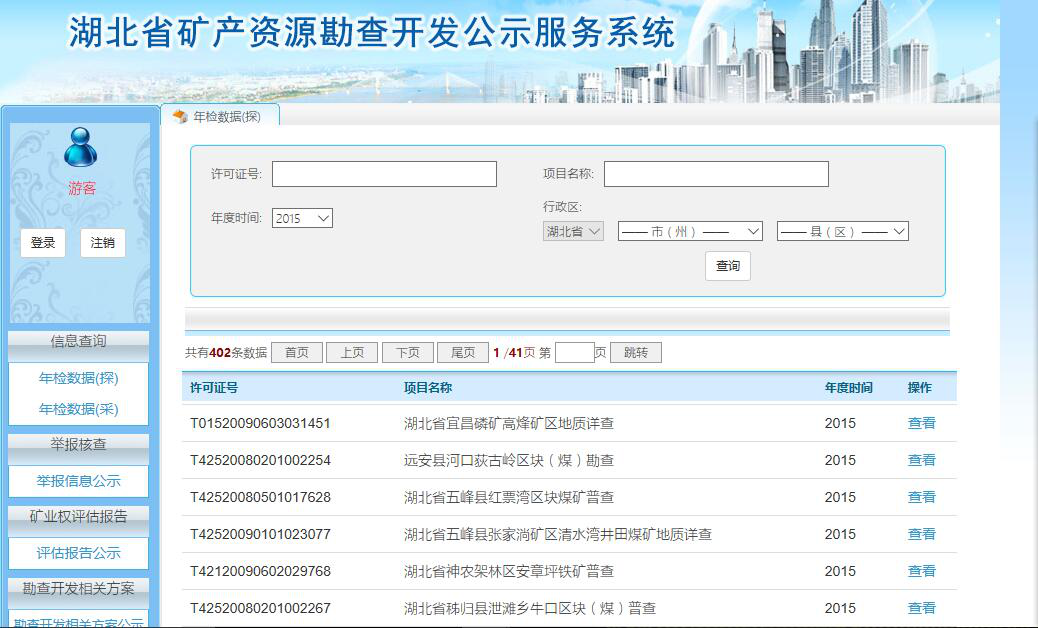The image size is (1038, 628).
Task: Click the guest user avatar icon
Action: coord(81,147)
